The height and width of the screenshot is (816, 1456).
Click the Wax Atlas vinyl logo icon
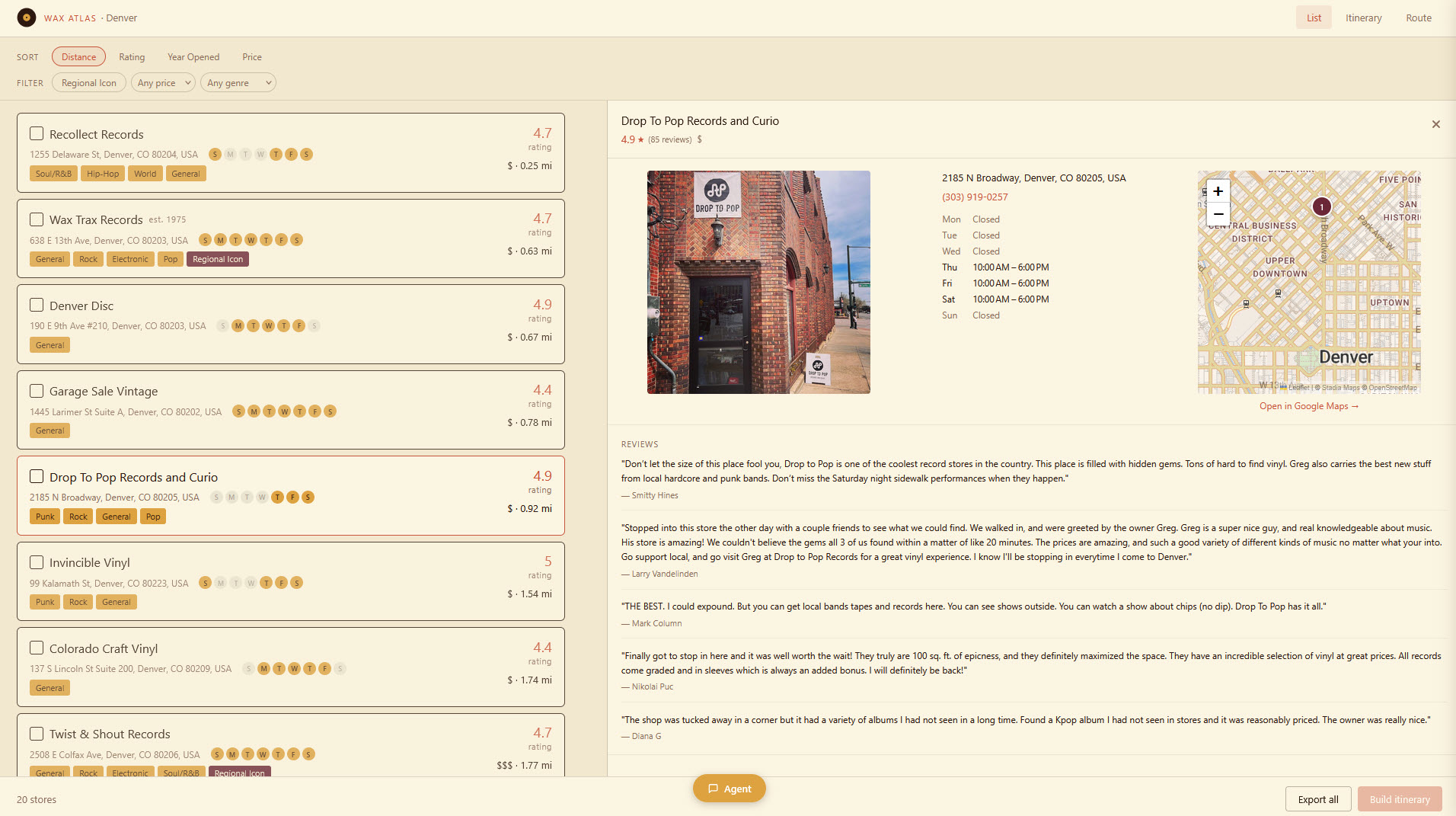[27, 18]
